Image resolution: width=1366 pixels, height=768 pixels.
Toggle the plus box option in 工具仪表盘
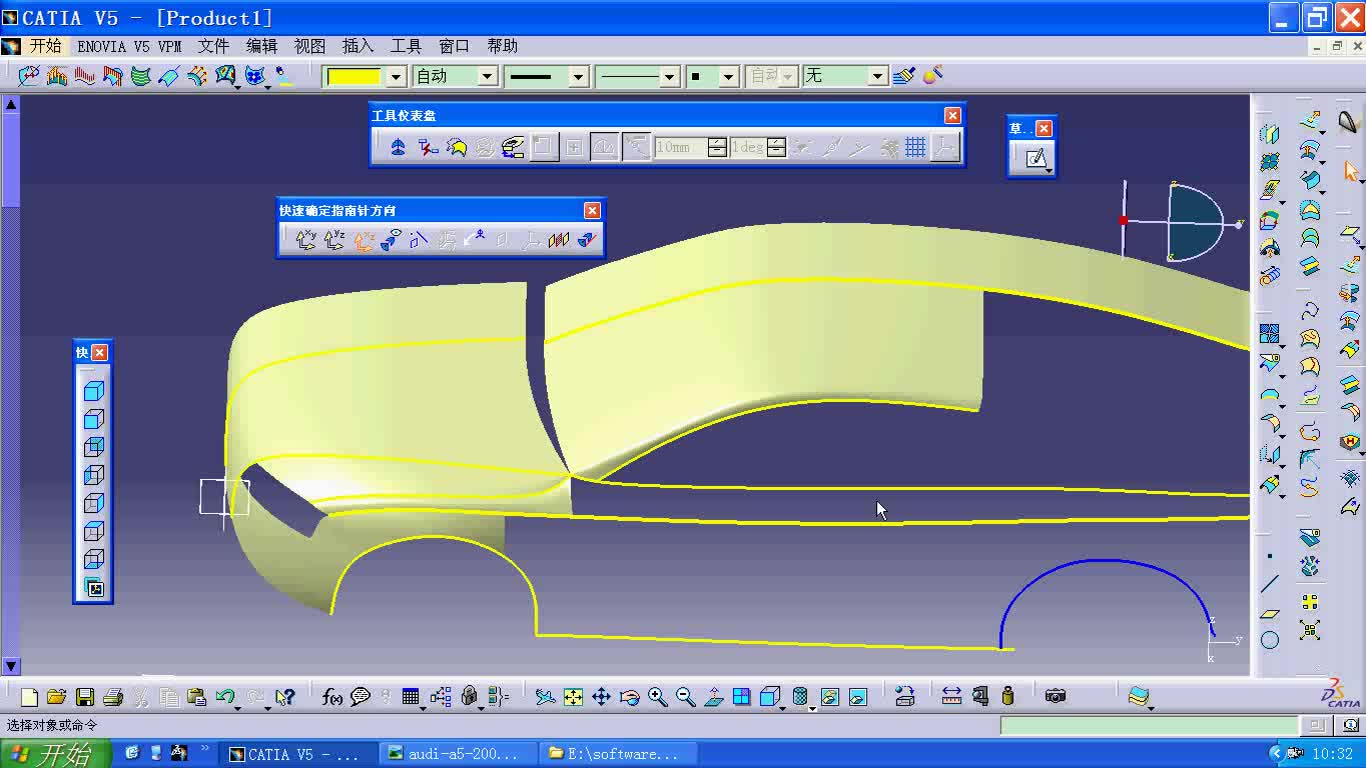pos(574,147)
